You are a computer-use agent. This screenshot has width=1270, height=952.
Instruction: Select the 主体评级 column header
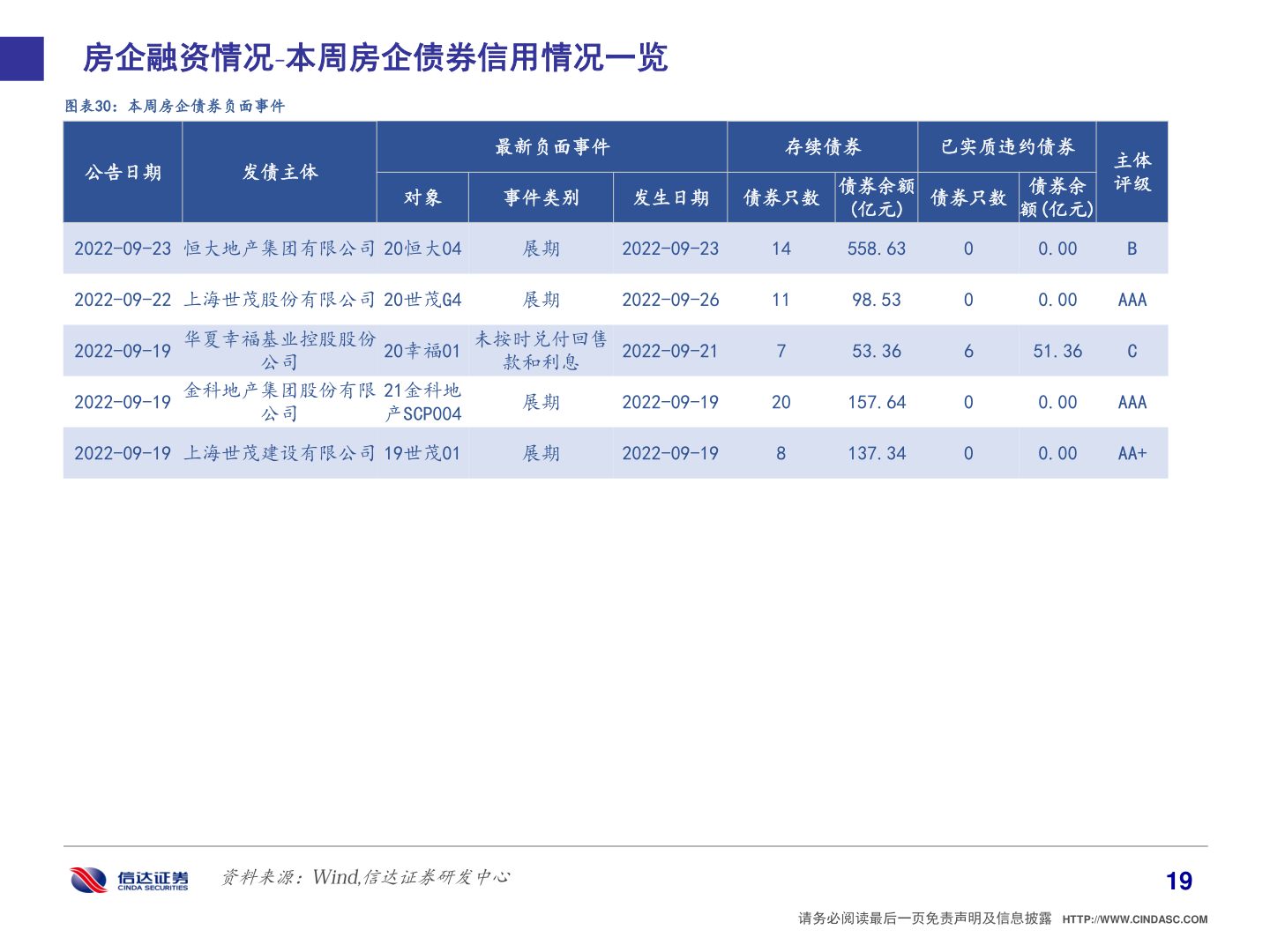click(1132, 173)
